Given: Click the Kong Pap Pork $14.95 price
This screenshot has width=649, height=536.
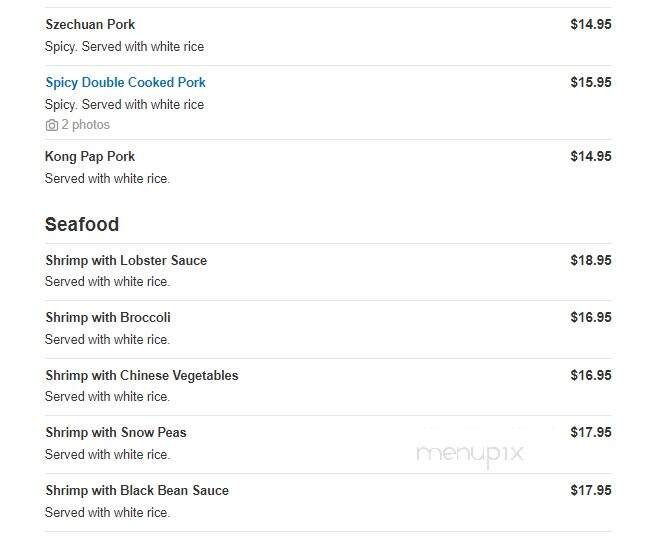Looking at the screenshot, I should pos(590,156).
